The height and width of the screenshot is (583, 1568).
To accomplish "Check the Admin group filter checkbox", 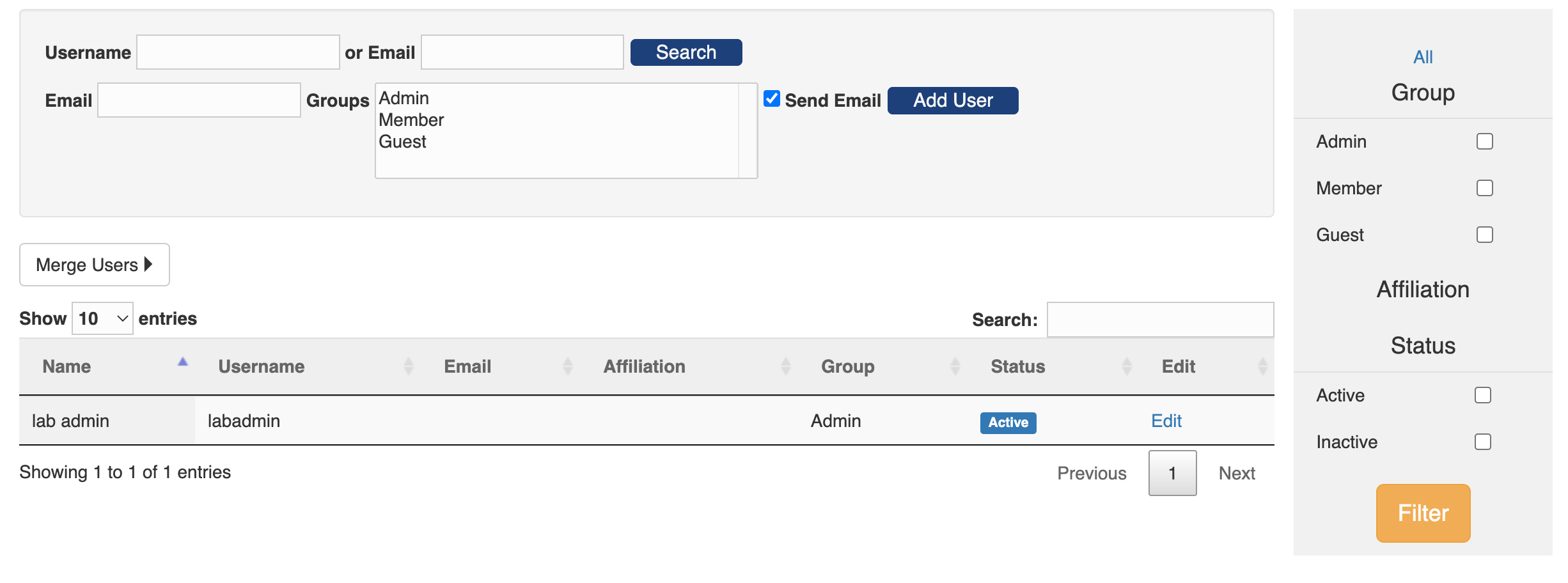I will (x=1484, y=141).
